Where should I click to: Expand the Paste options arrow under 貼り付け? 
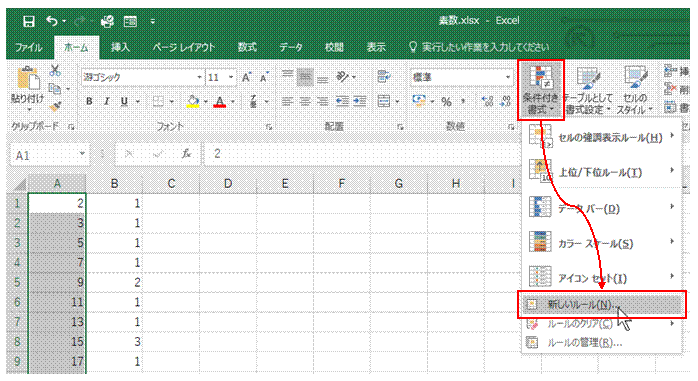point(29,109)
